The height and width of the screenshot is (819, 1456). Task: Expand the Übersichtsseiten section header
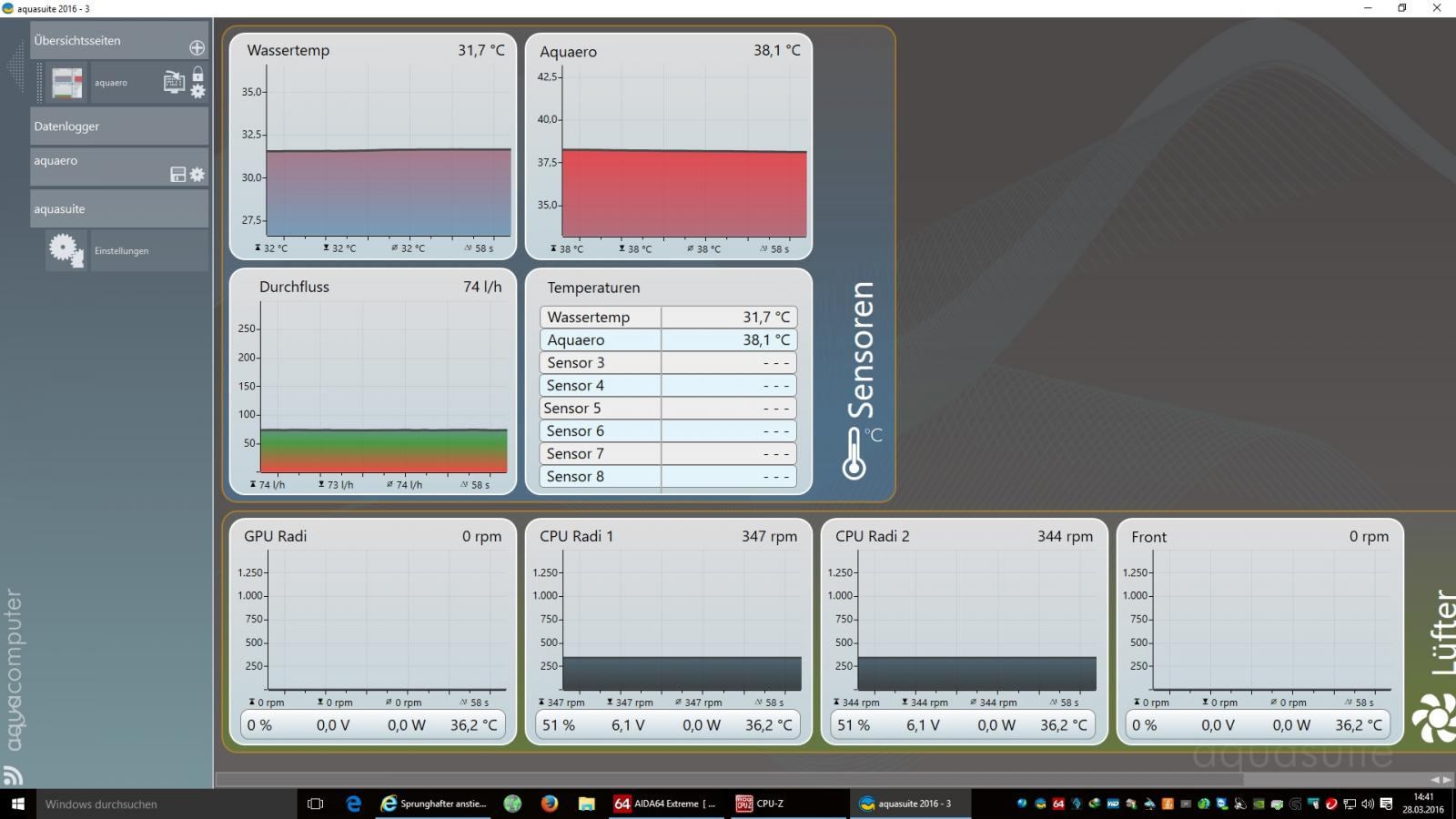[119, 41]
